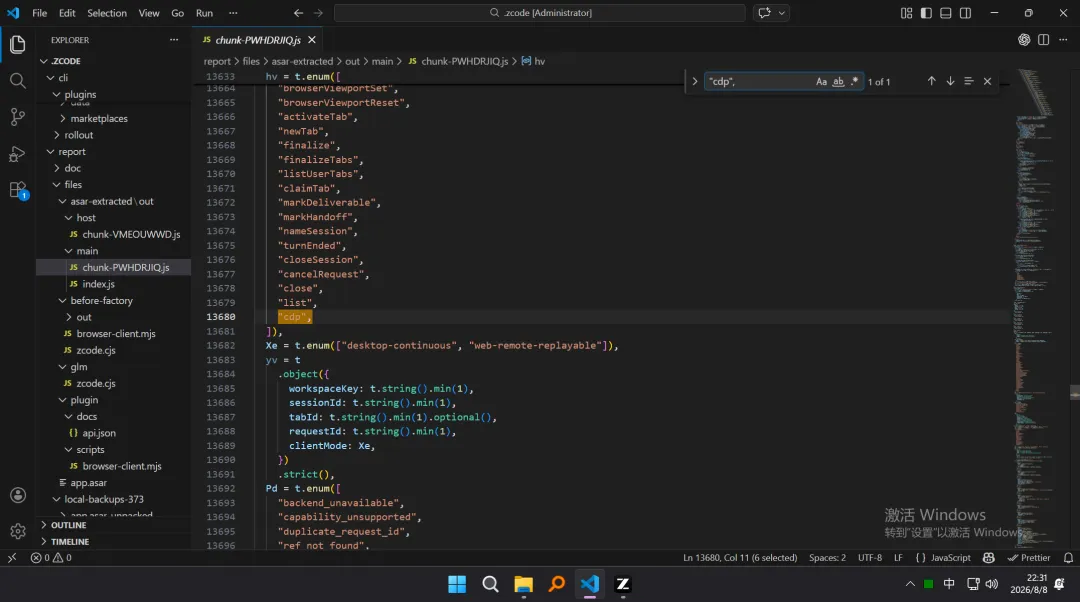Click the AI sparkle icon in editor toolbar
The image size is (1080, 602).
click(1024, 40)
